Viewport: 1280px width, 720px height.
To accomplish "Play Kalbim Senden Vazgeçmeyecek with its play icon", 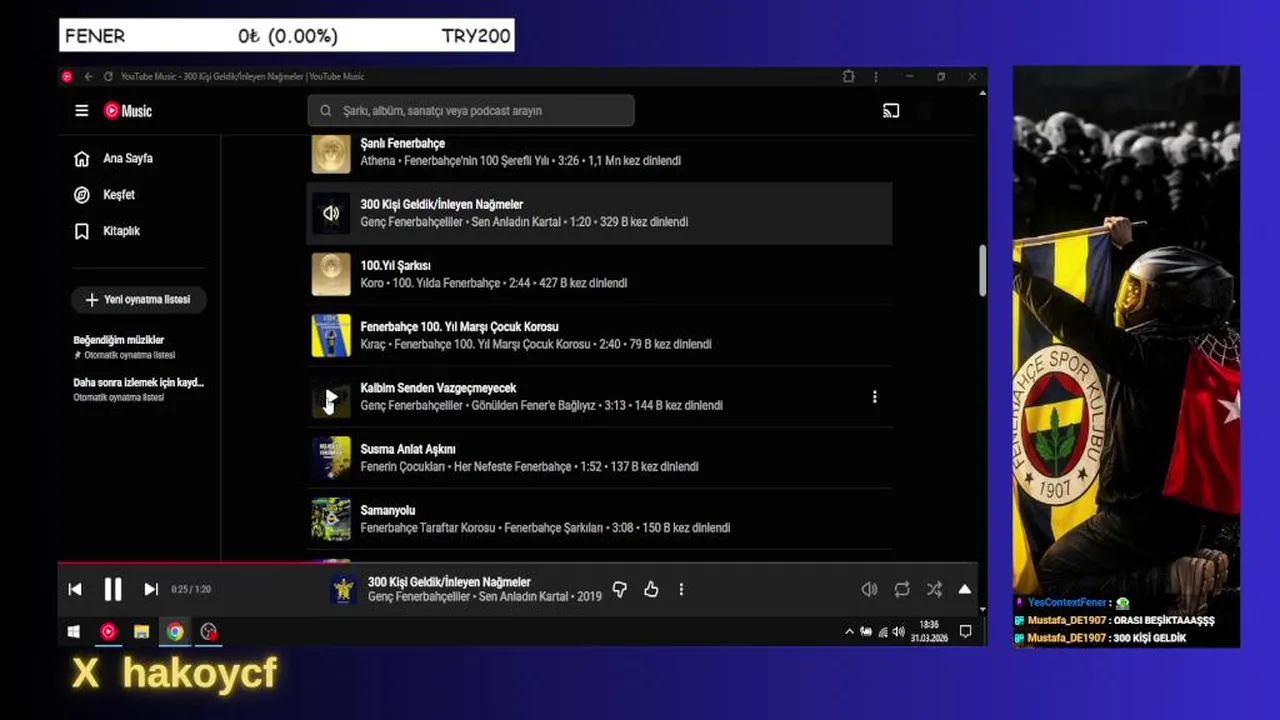I will pyautogui.click(x=331, y=398).
